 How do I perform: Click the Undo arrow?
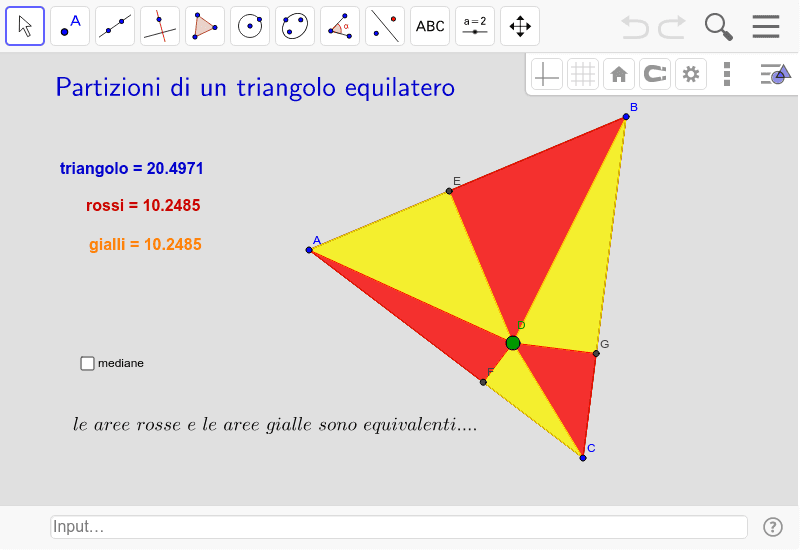[635, 27]
